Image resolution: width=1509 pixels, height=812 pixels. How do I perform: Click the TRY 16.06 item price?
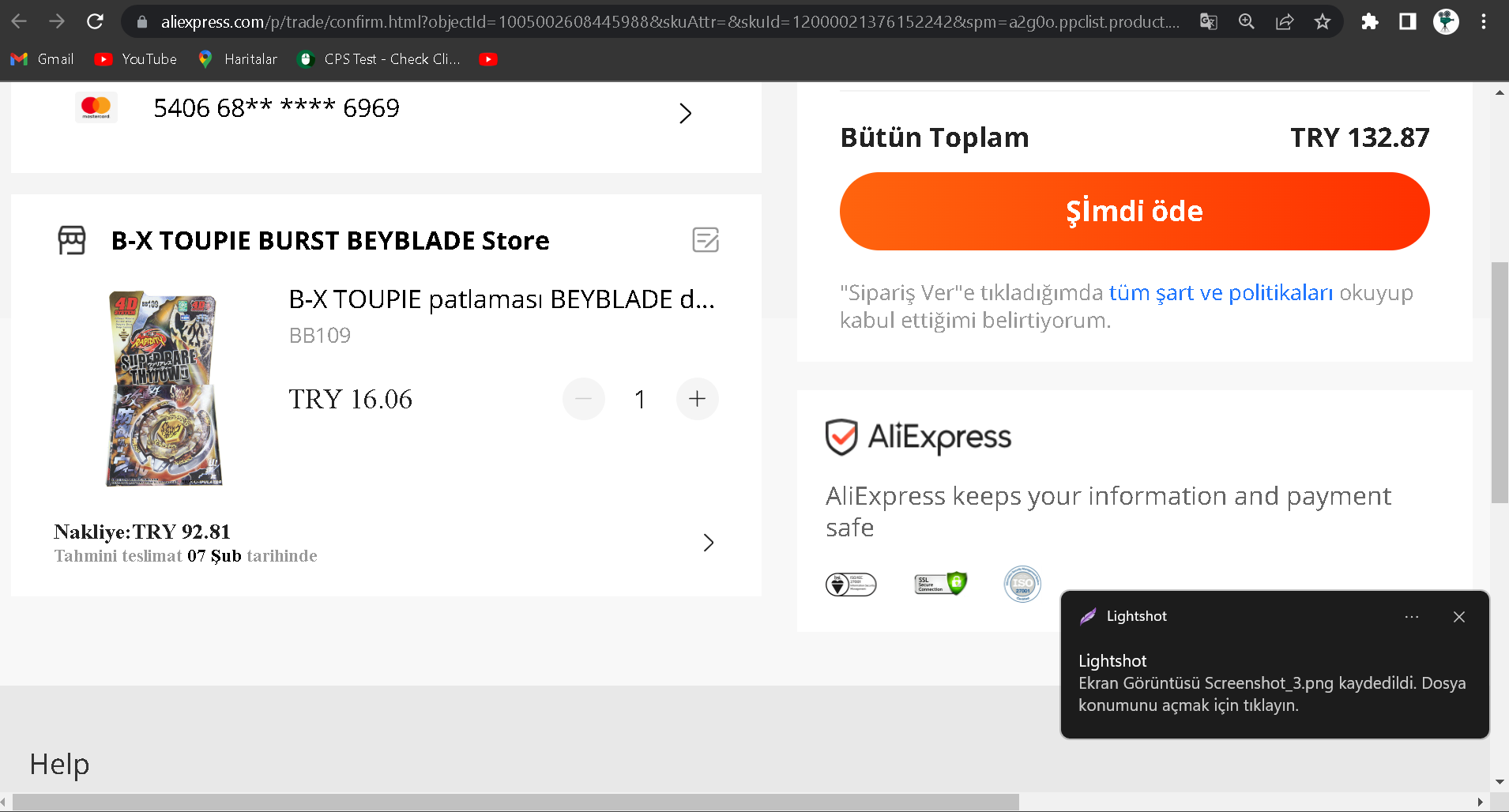click(351, 400)
